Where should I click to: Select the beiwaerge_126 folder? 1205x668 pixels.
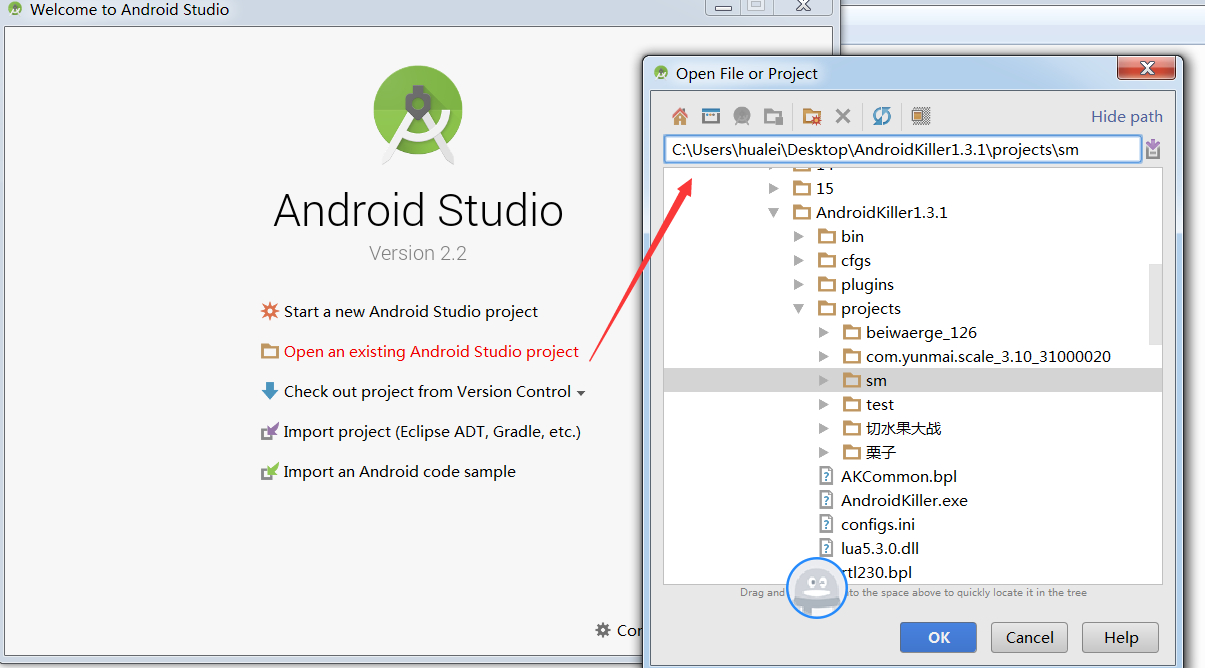tap(921, 332)
